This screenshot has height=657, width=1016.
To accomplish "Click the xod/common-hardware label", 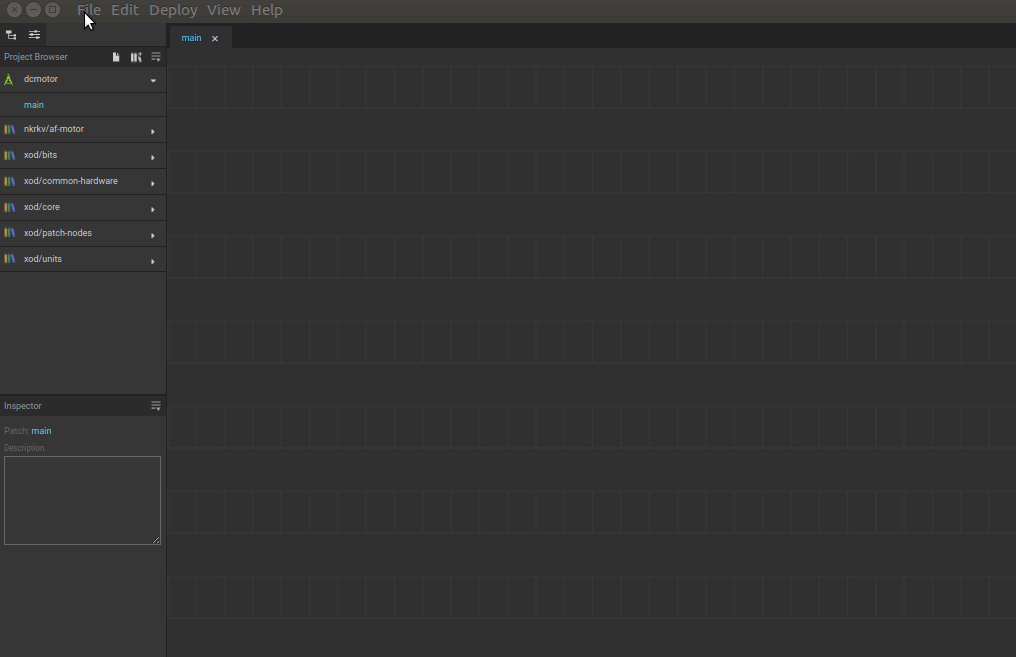I will click(71, 181).
